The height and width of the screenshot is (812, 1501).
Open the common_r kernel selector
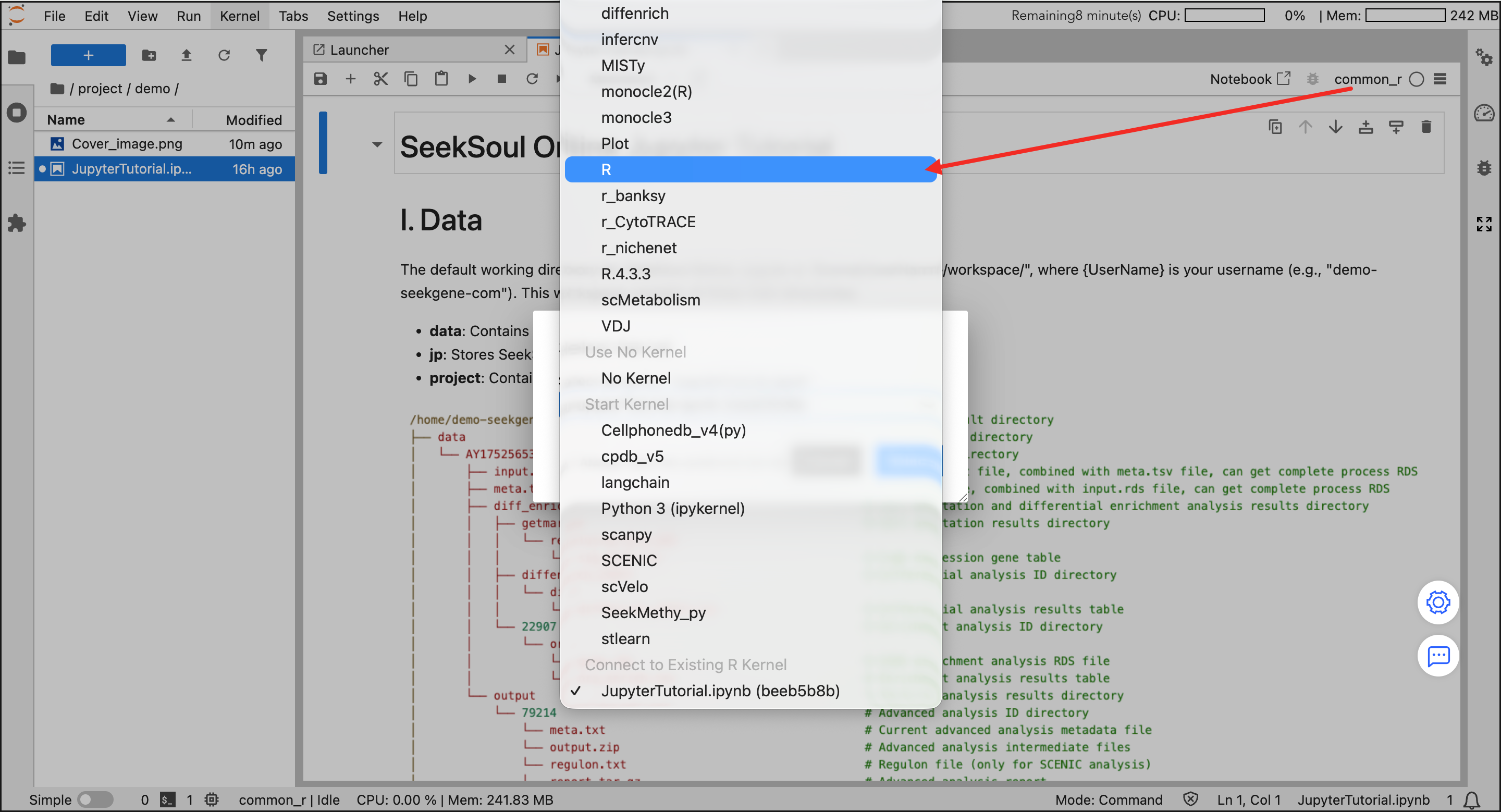click(1368, 79)
